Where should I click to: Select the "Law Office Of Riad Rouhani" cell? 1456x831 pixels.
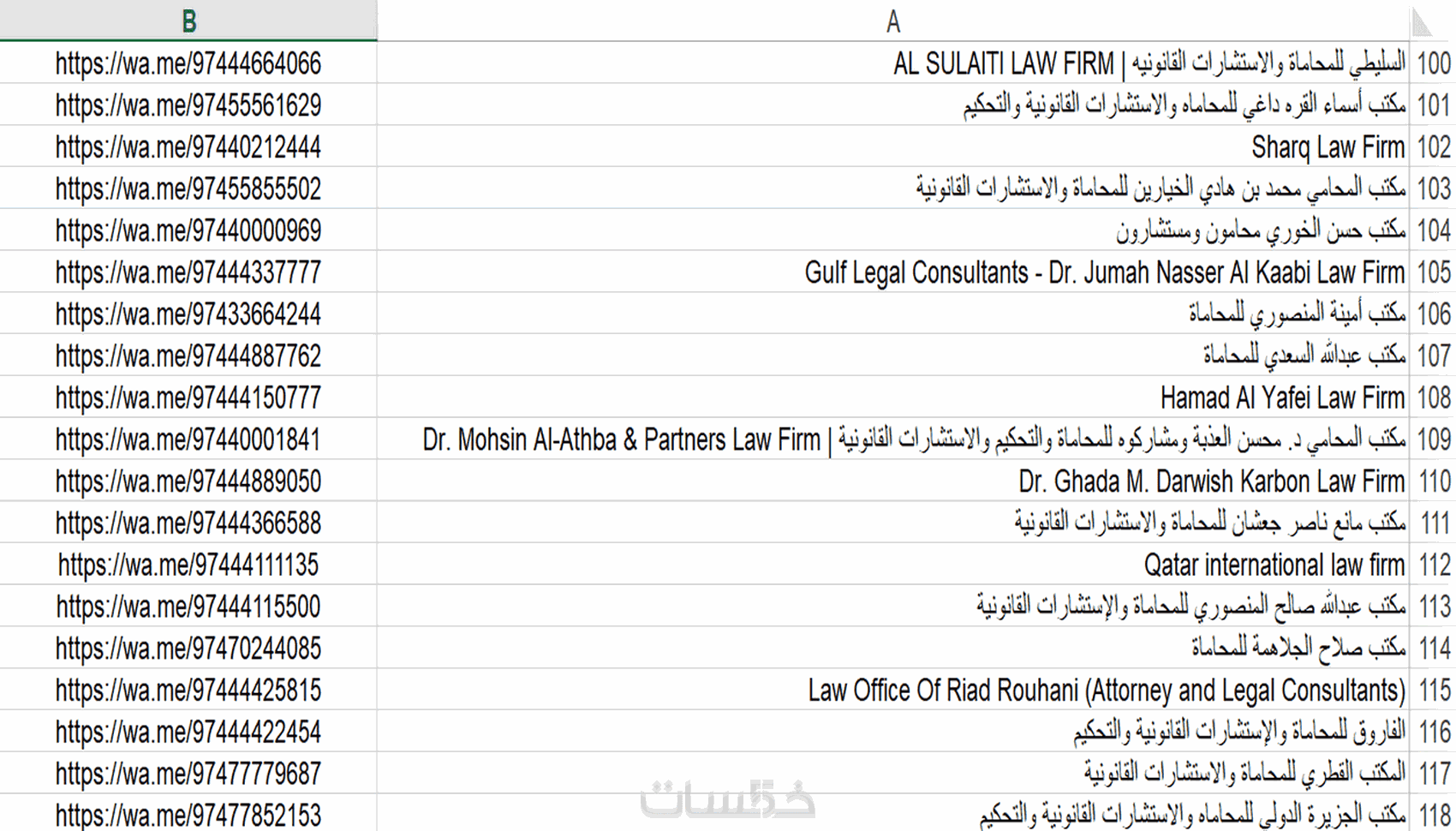pos(893,691)
